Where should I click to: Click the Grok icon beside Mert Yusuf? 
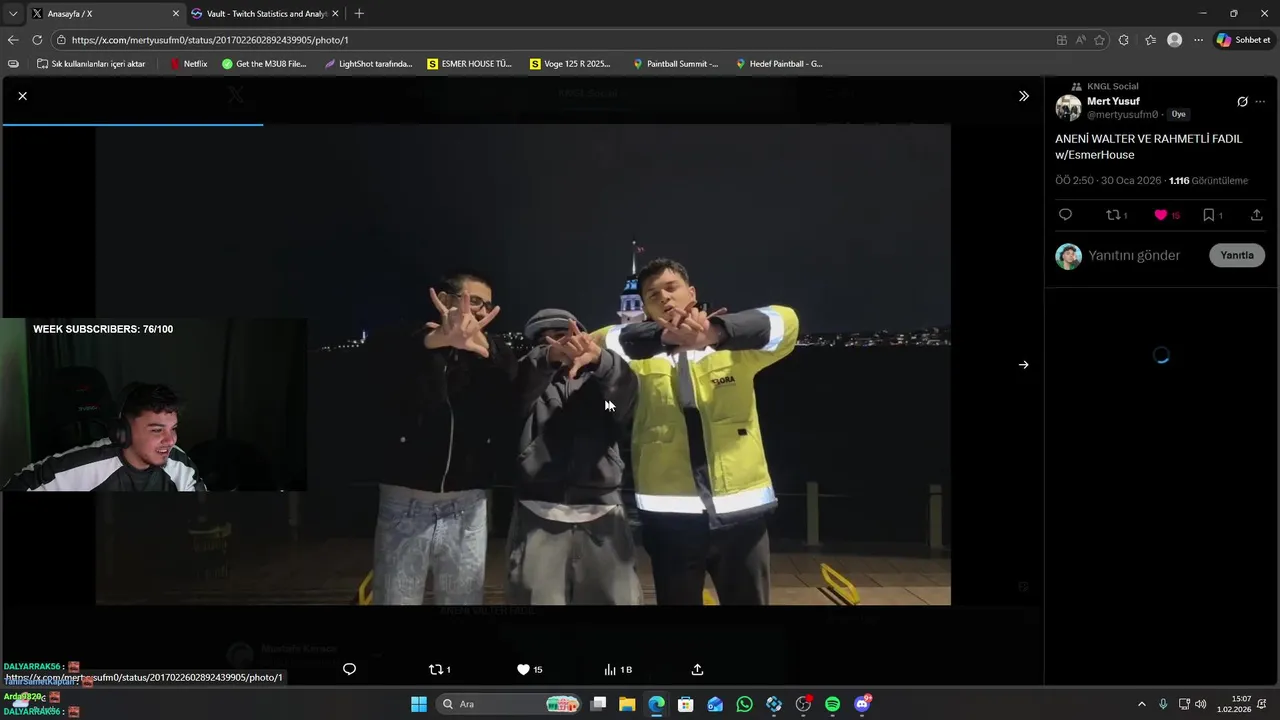pos(1242,102)
